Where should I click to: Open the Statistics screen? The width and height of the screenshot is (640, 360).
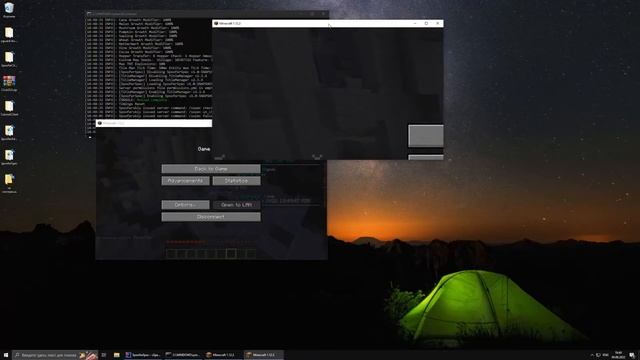coord(236,181)
